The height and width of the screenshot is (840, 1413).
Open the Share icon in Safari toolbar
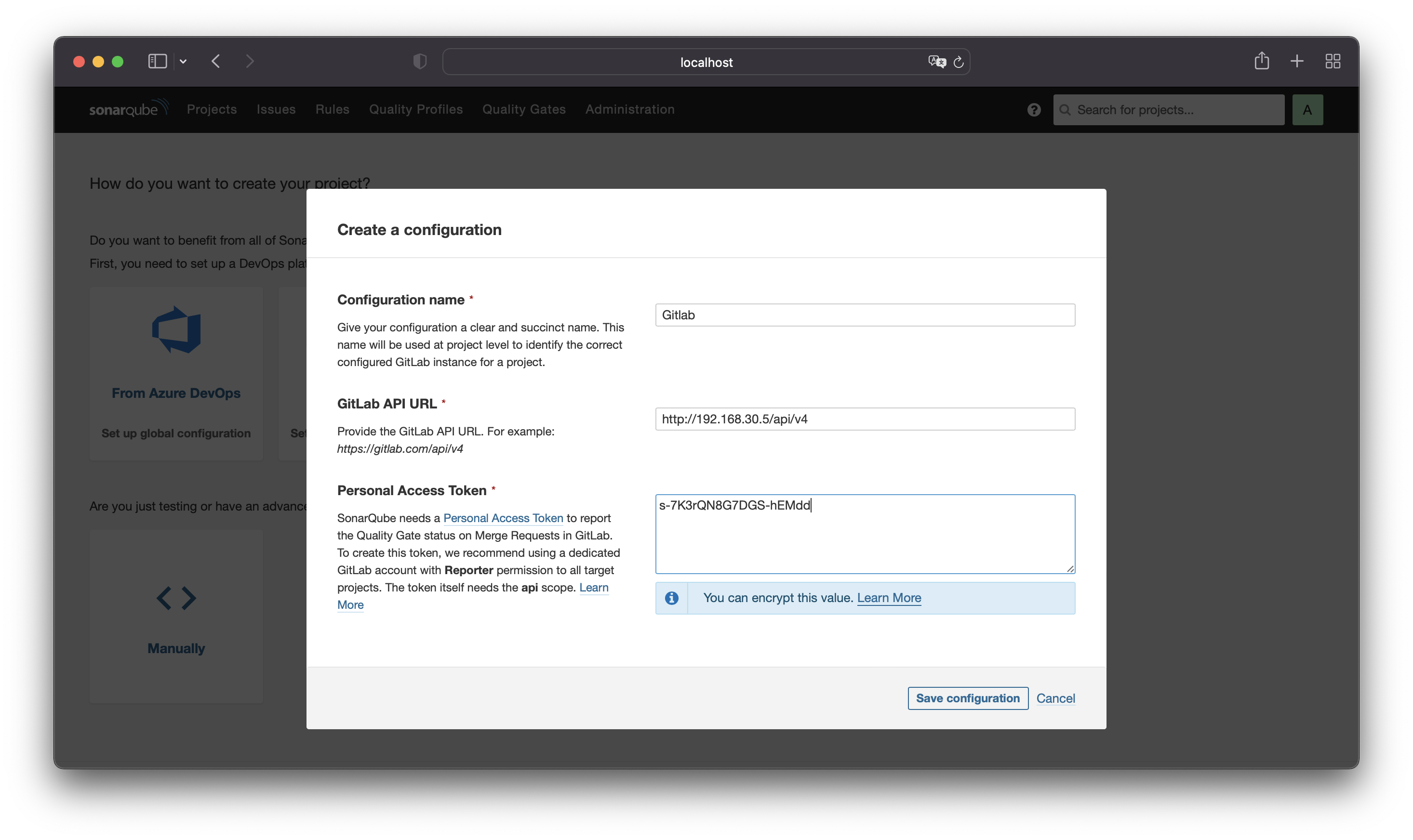(x=1261, y=61)
